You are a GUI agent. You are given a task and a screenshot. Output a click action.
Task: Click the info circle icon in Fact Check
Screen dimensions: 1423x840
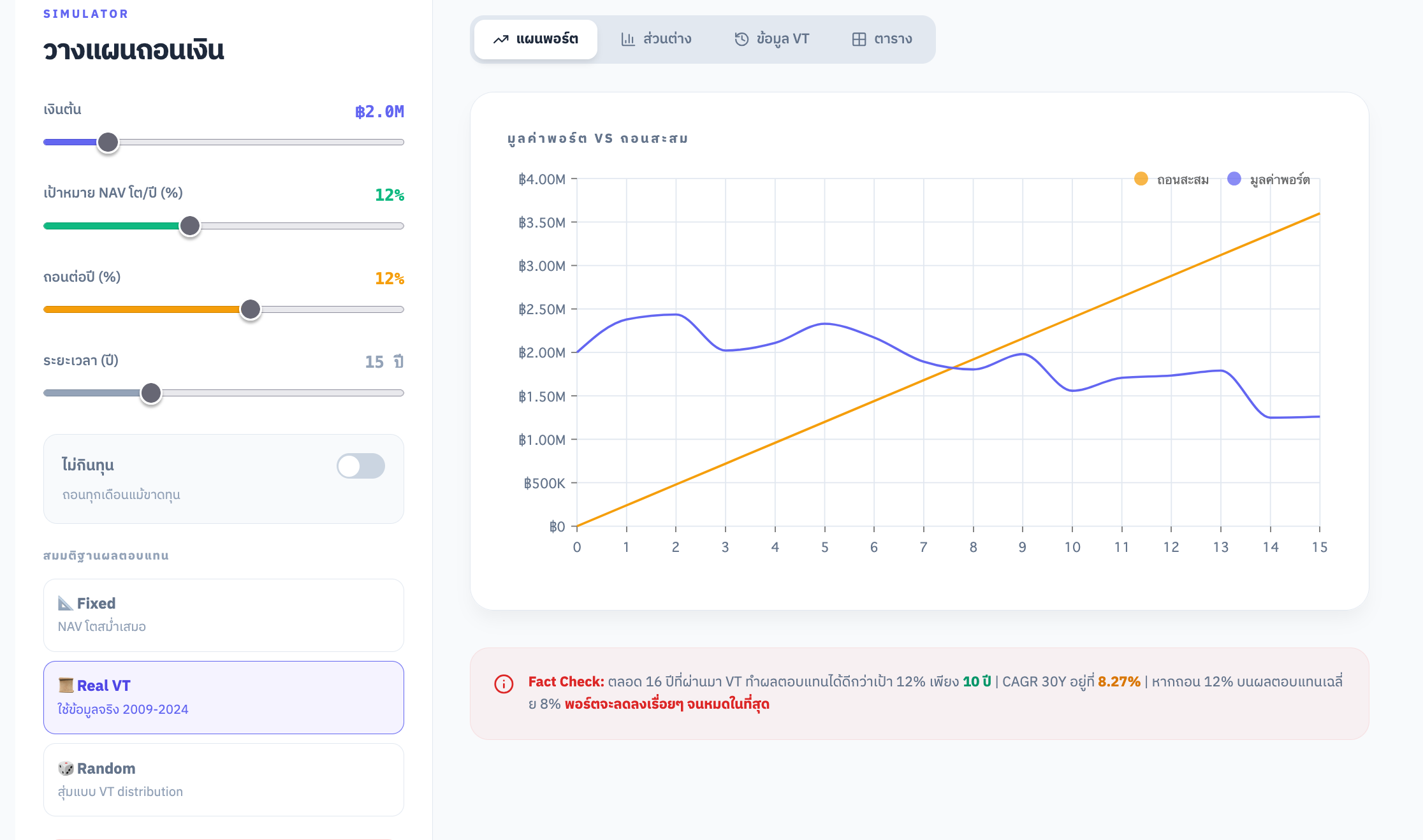tap(504, 684)
